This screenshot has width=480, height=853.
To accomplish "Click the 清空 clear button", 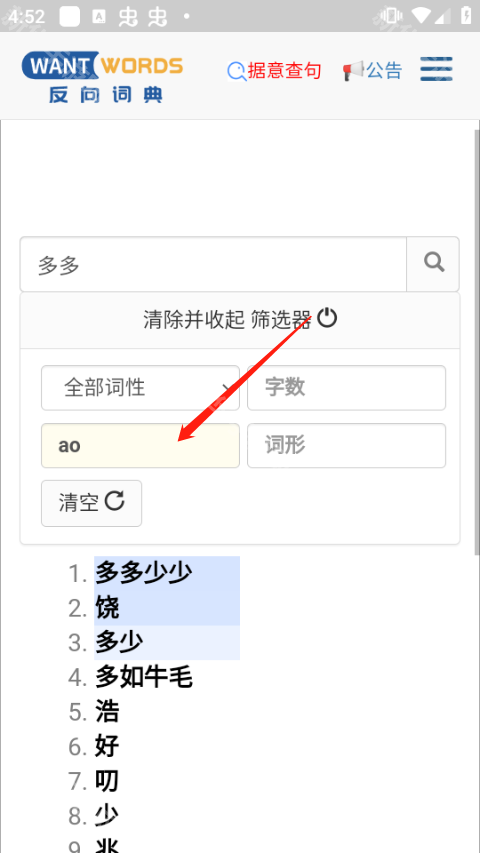I will point(91,503).
